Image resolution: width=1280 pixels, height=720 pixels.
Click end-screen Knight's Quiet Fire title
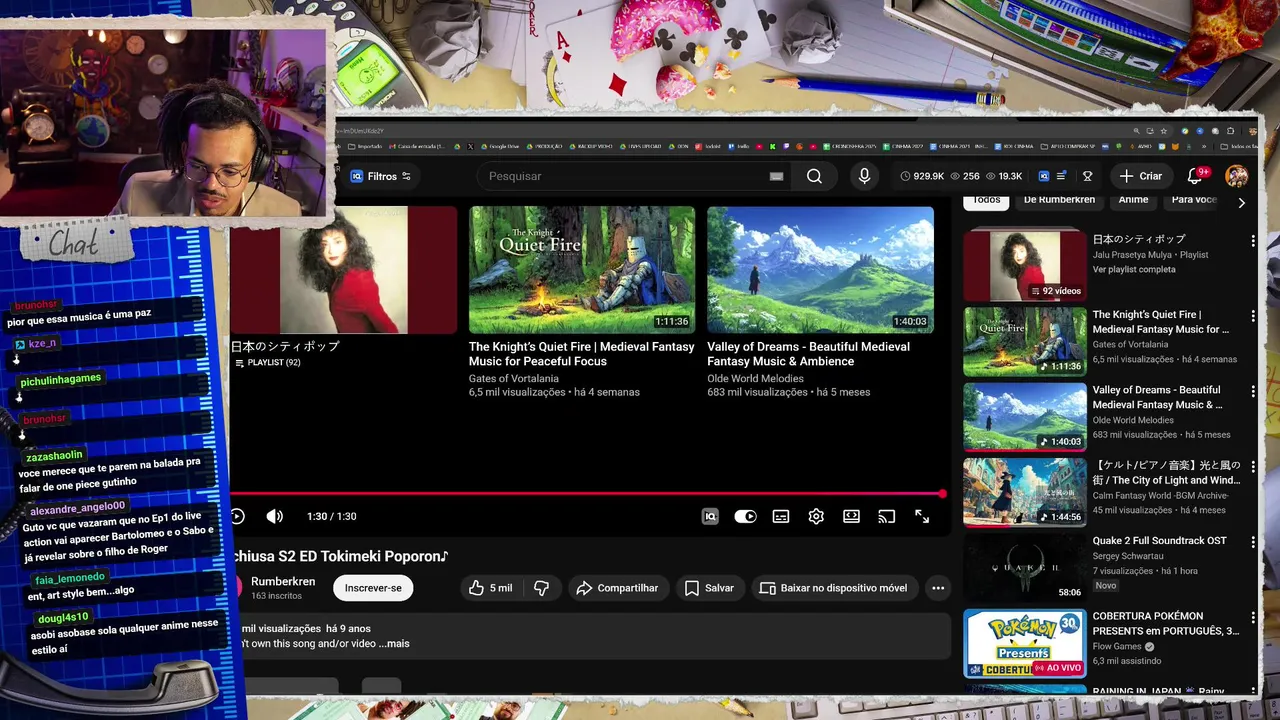581,354
